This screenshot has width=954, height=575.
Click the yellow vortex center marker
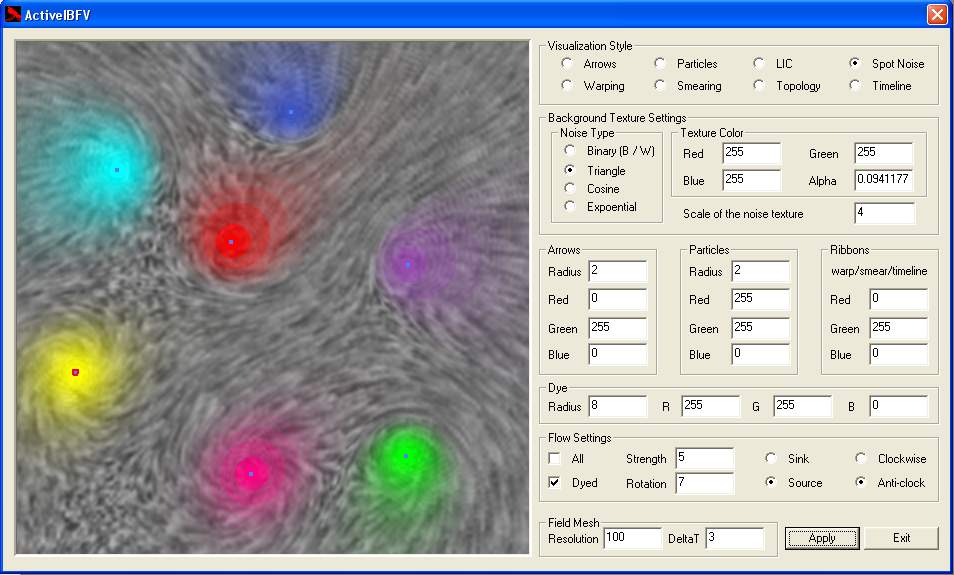75,372
